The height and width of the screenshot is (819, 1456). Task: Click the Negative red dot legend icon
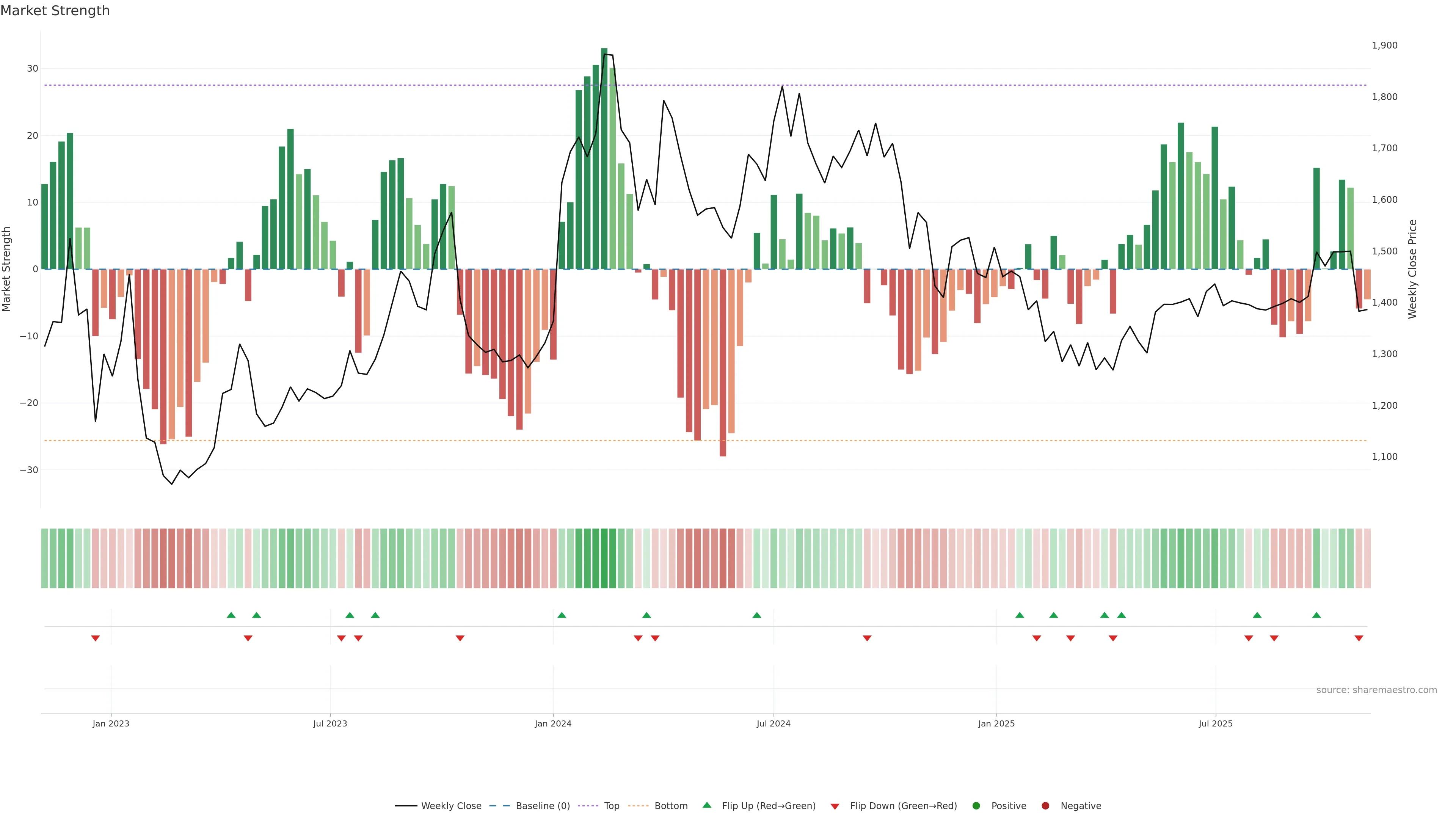(x=1045, y=806)
